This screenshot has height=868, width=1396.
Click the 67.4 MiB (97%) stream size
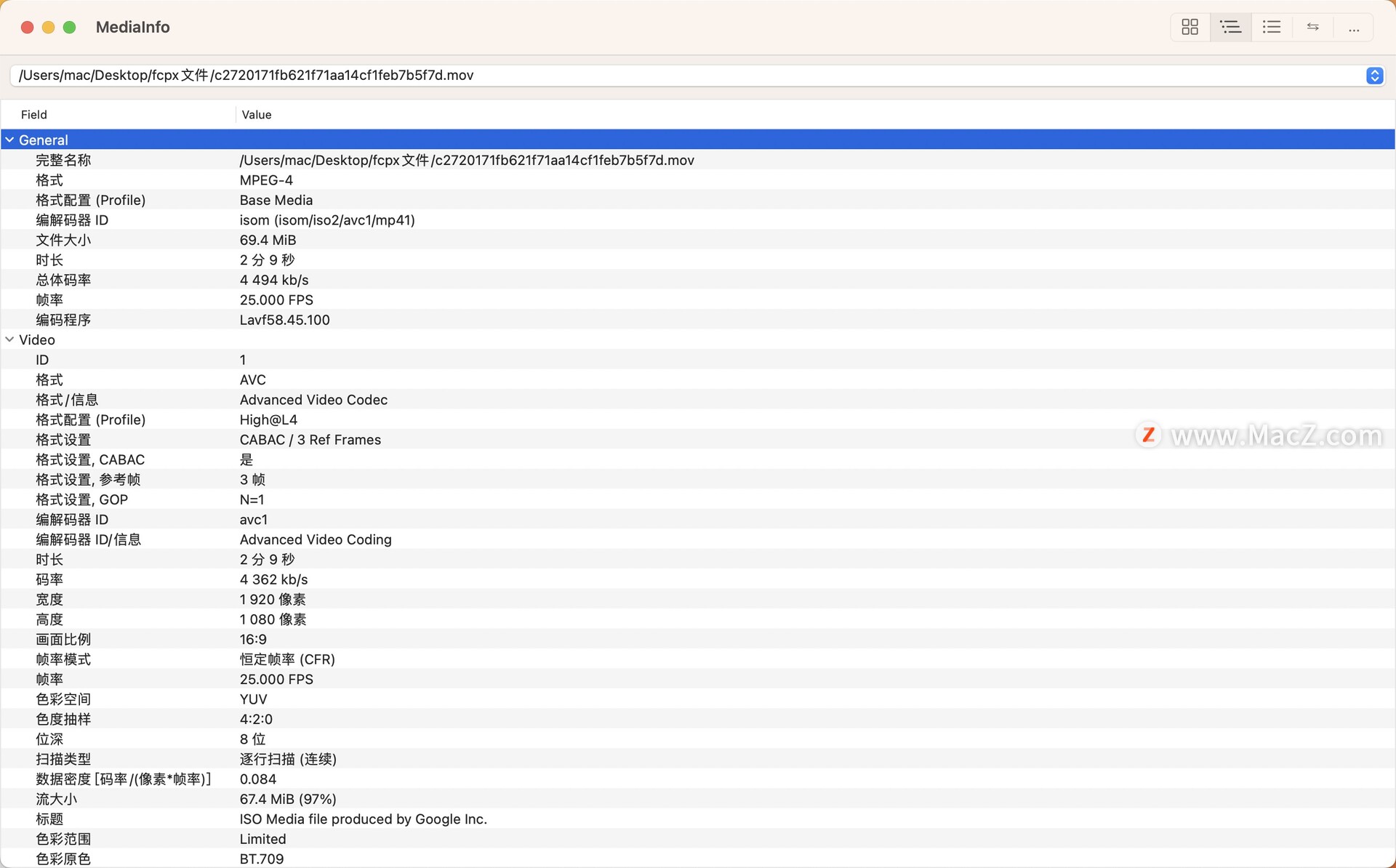tap(288, 799)
